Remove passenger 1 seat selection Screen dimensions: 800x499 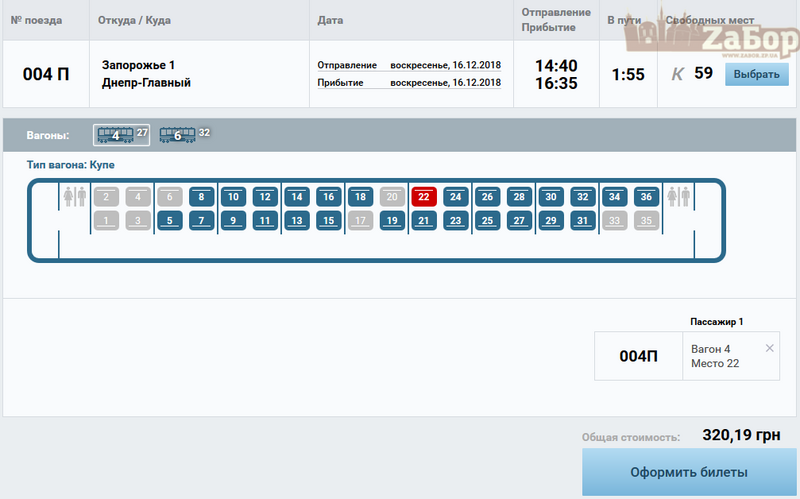(x=769, y=348)
